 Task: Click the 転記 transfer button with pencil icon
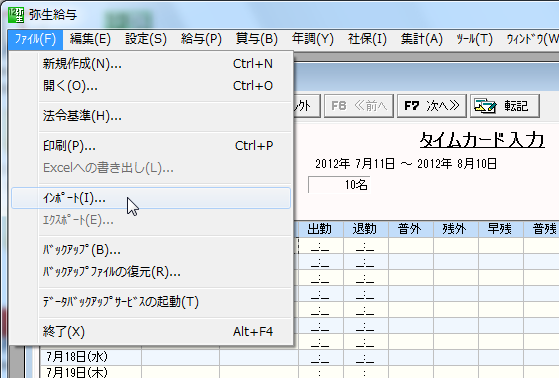(504, 106)
